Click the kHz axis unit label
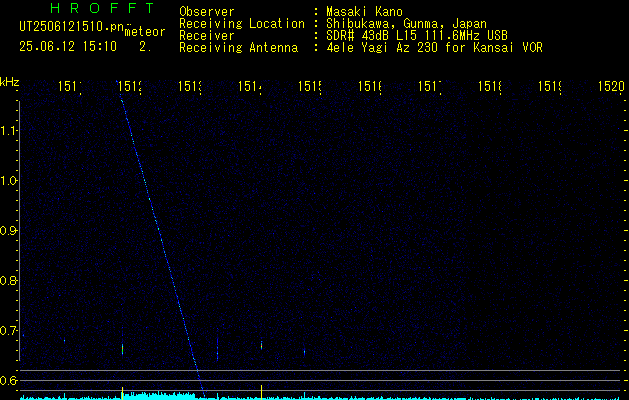 pyautogui.click(x=9, y=82)
